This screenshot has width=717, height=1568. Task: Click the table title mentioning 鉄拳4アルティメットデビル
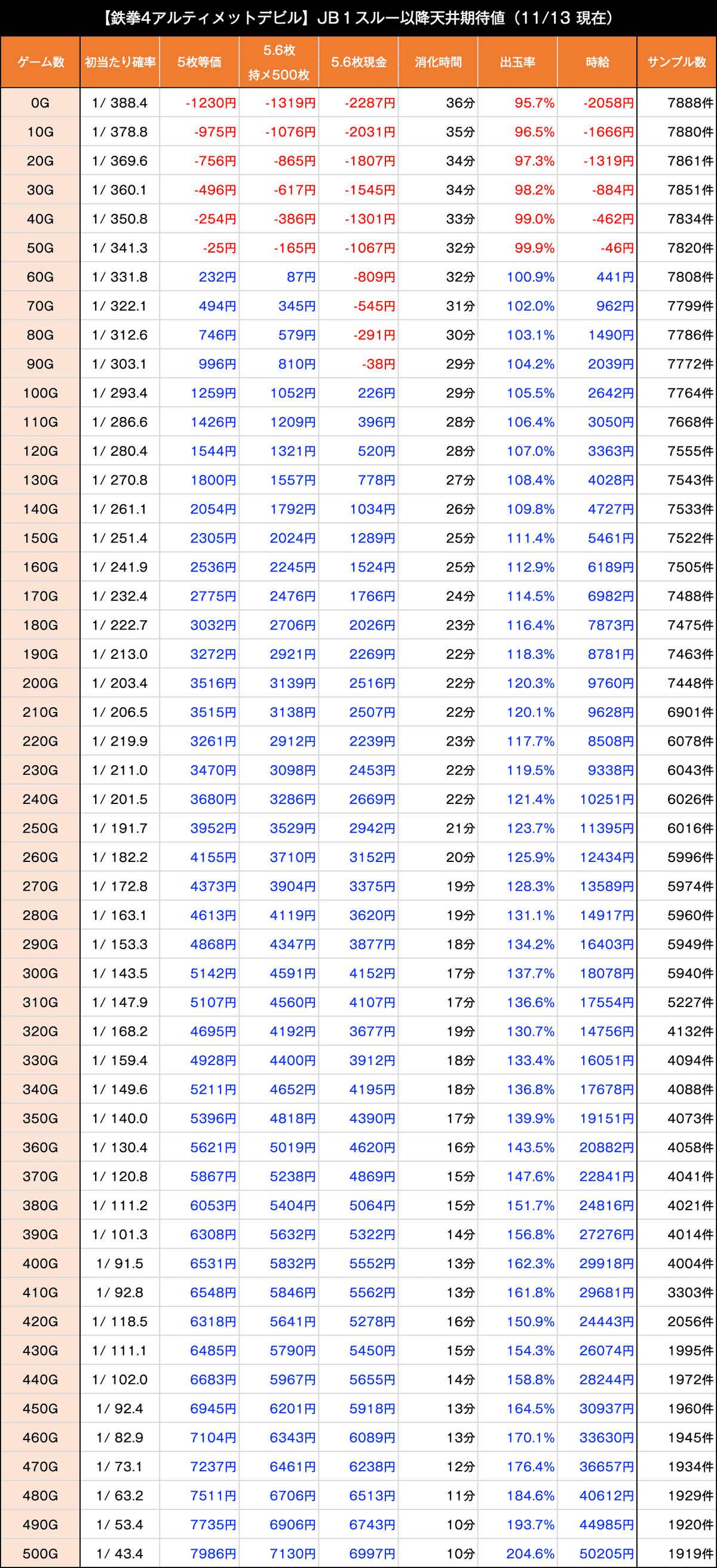(x=358, y=18)
